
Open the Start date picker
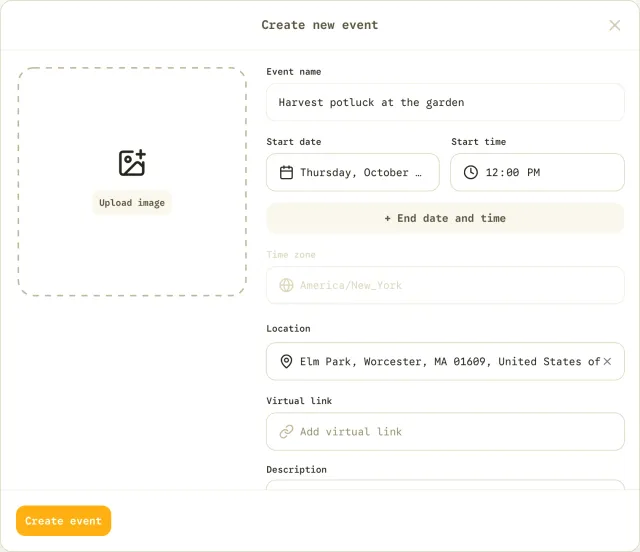[x=353, y=172]
